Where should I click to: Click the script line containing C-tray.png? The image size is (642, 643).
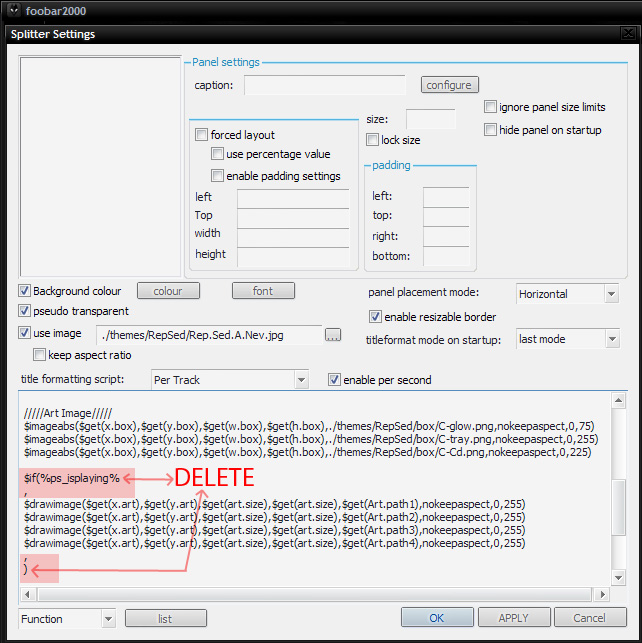(x=311, y=439)
